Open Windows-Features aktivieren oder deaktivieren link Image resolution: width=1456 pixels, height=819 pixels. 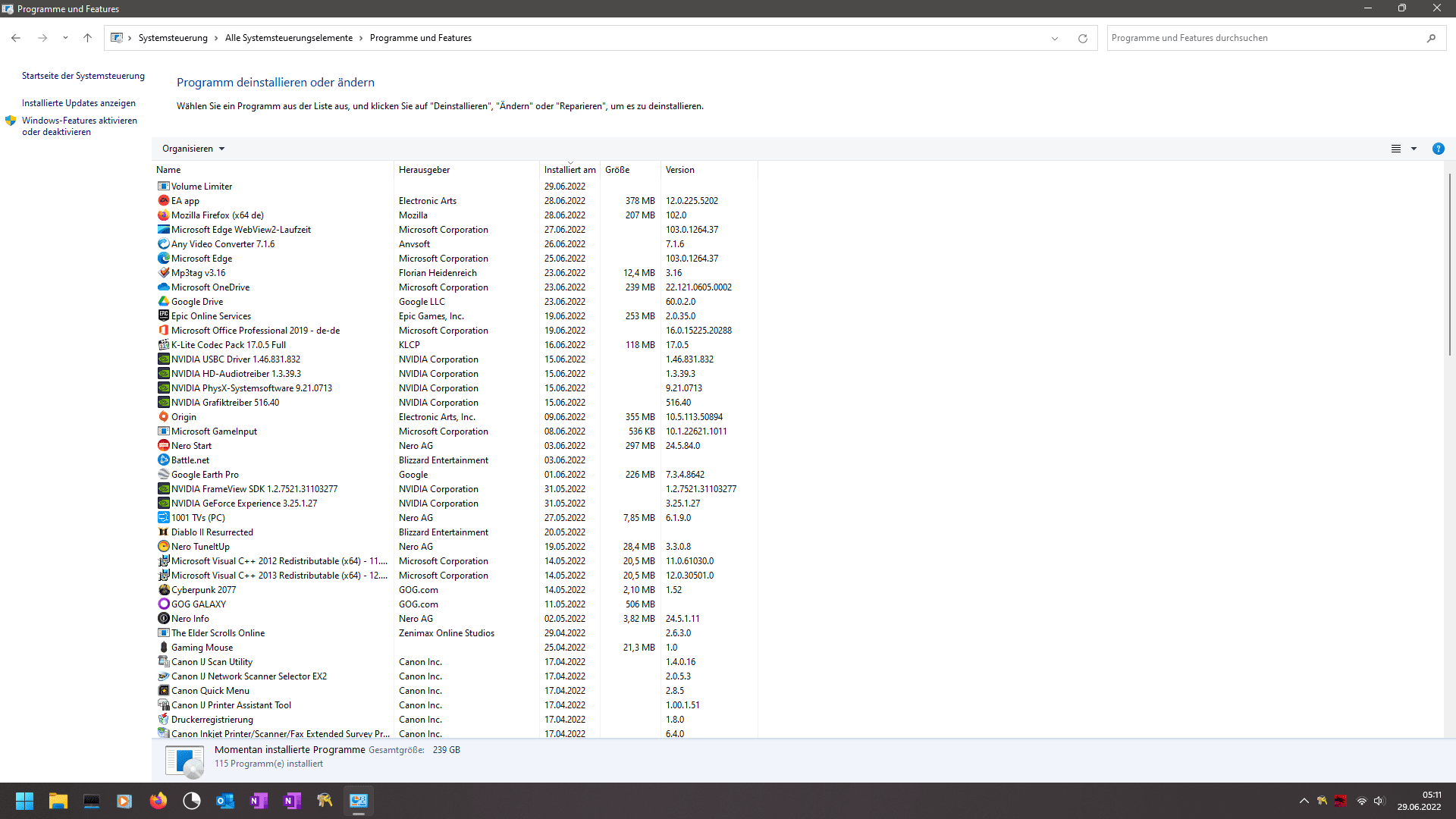pyautogui.click(x=80, y=126)
